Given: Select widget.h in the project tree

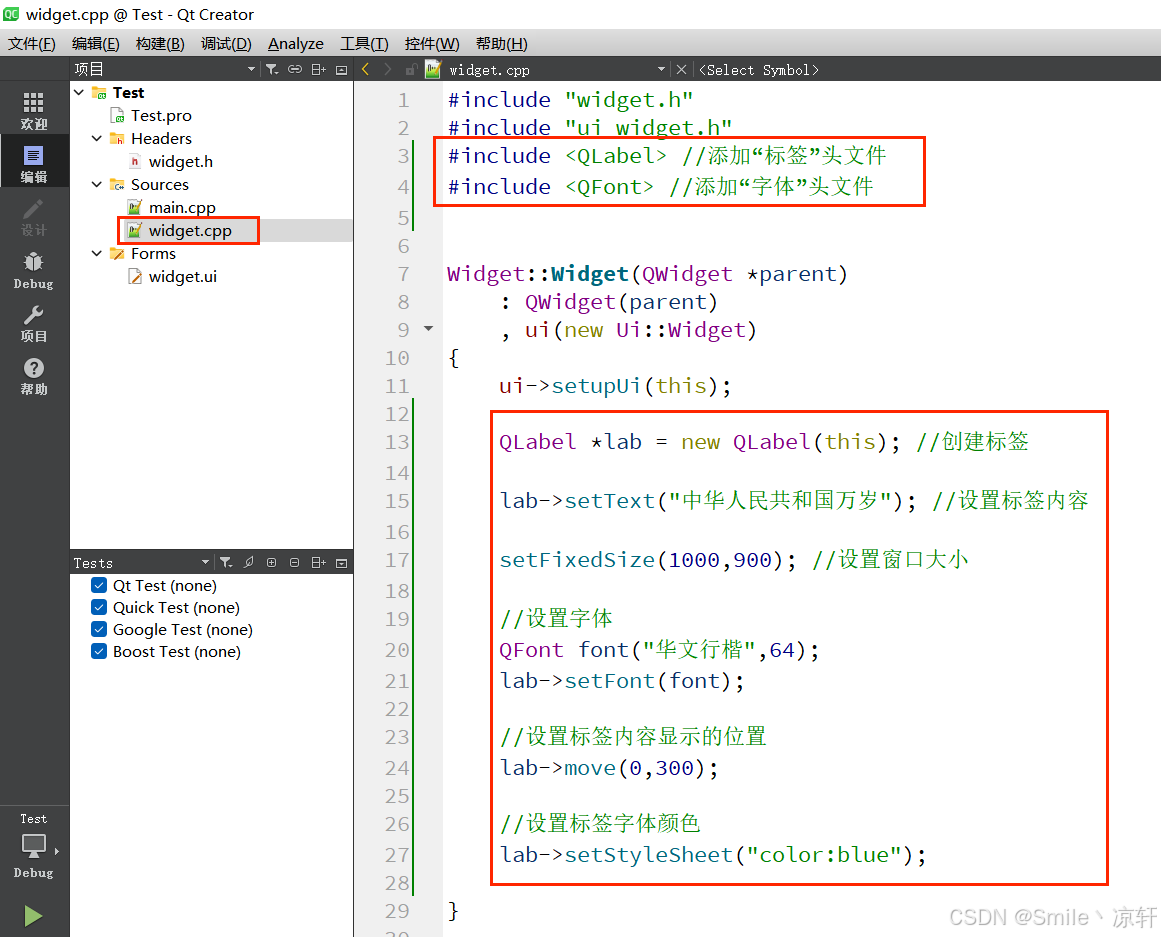Looking at the screenshot, I should click(x=181, y=161).
